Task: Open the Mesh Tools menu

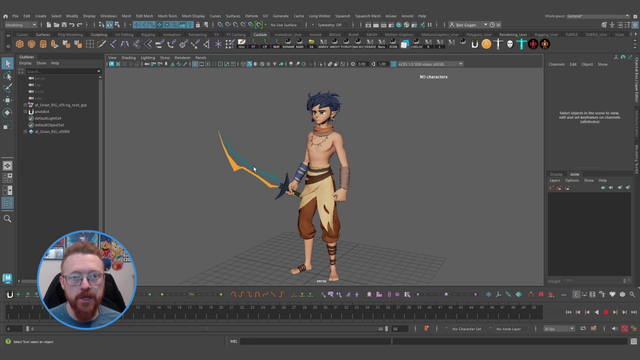Action: (167, 16)
